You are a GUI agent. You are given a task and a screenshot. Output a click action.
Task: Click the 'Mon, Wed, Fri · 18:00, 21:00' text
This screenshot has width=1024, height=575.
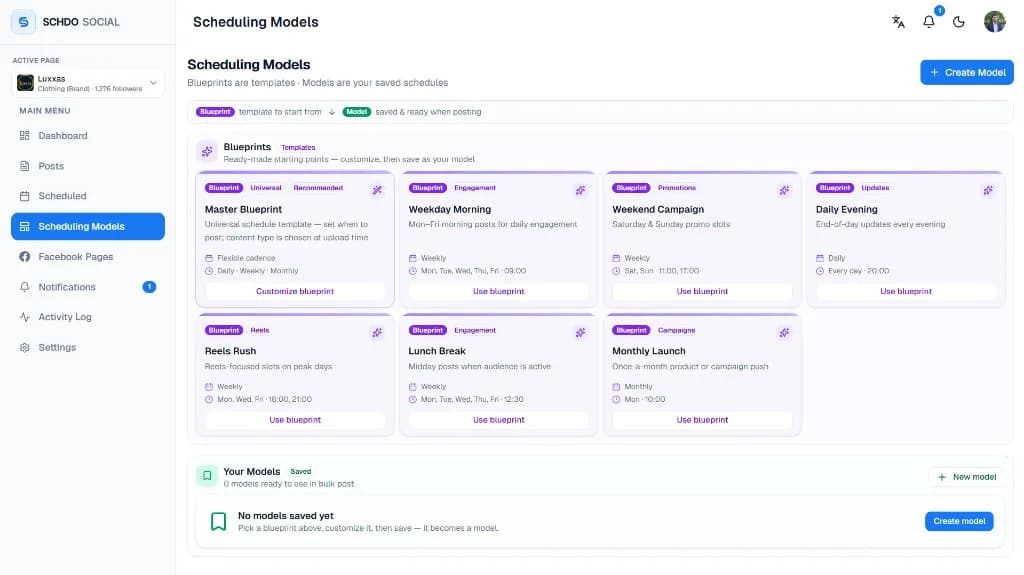(264, 399)
